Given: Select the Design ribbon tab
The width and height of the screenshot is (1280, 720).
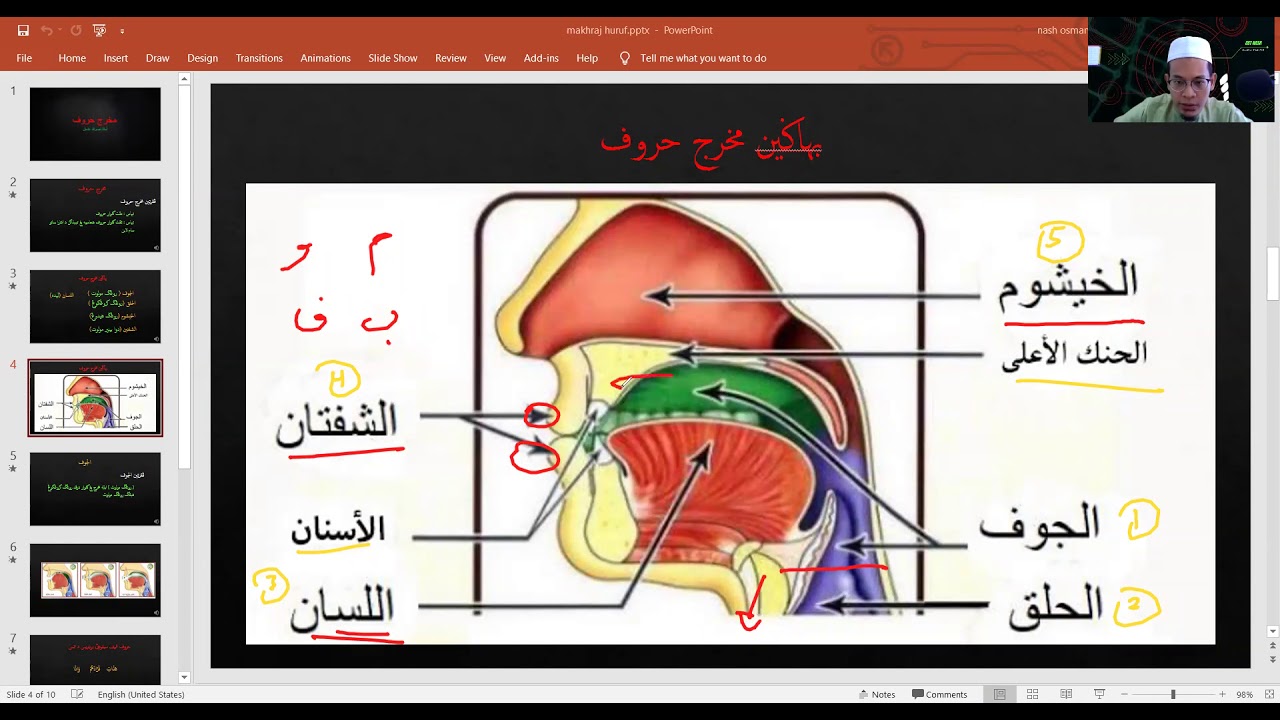Looking at the screenshot, I should [202, 58].
